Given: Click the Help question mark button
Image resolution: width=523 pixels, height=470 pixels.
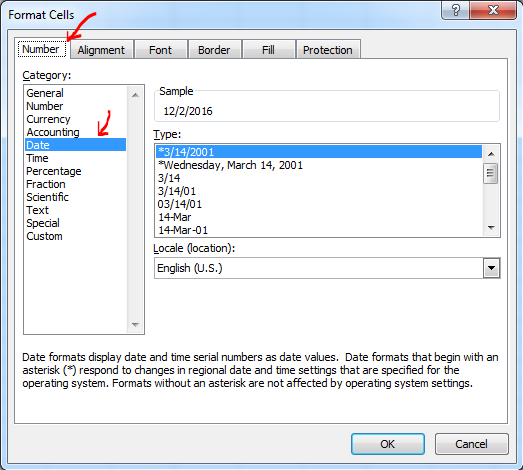Looking at the screenshot, I should 456,10.
